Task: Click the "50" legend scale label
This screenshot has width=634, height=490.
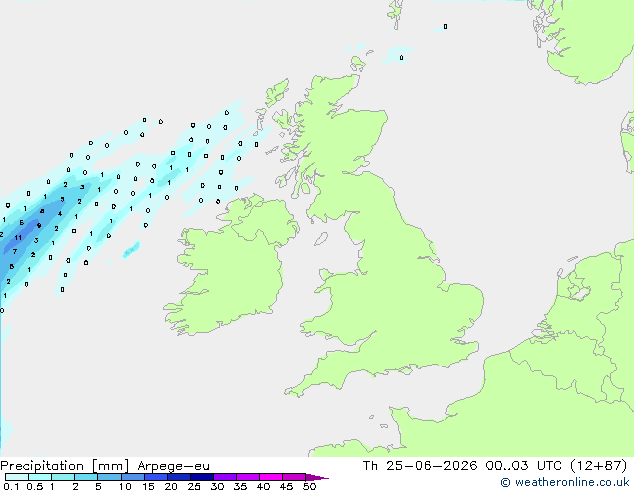Action: click(309, 486)
